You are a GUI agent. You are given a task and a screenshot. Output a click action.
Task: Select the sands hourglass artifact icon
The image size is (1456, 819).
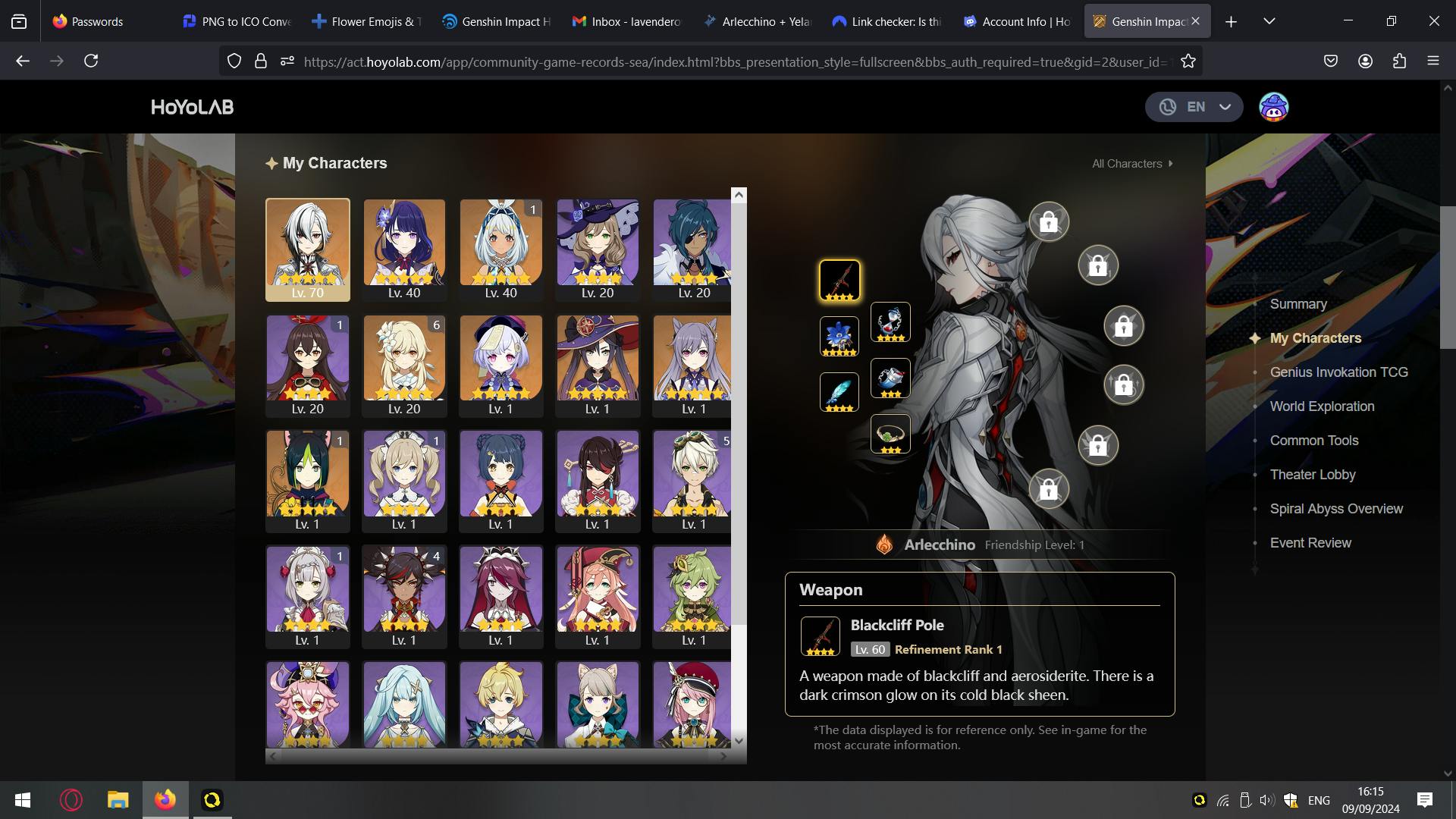[890, 322]
